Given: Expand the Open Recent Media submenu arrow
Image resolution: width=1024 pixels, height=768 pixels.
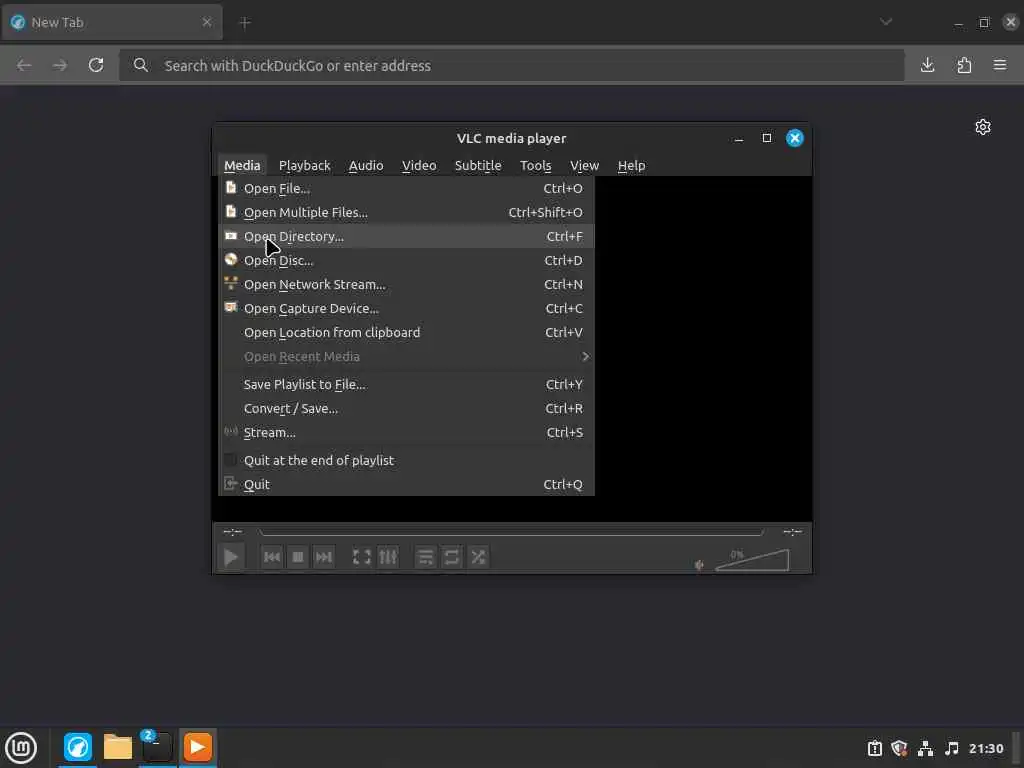Looking at the screenshot, I should [x=585, y=357].
